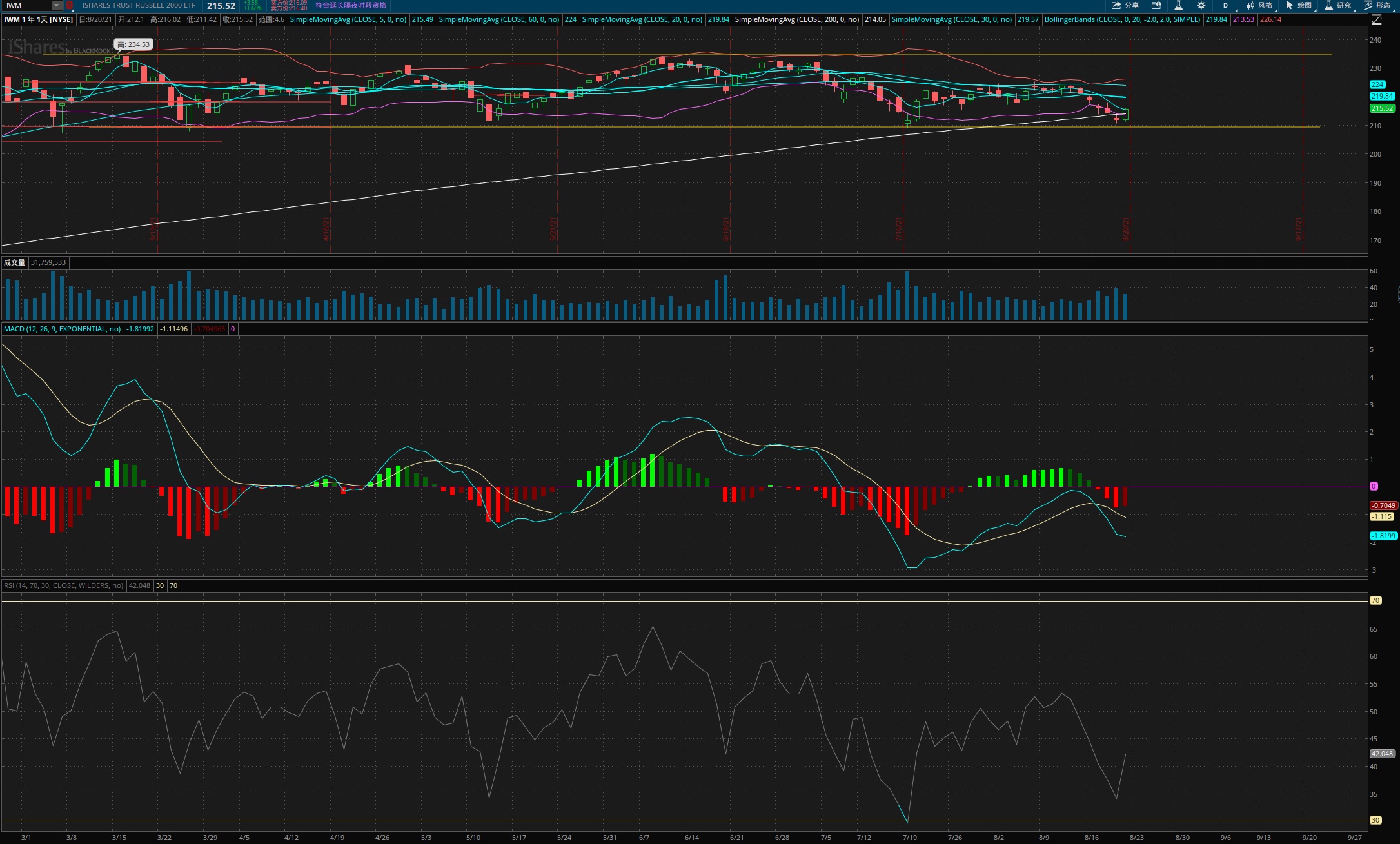Select SimpleMovingAvg (CLOSE, 20, 0, no) study label
Viewport: 1400px width, 844px height.
(642, 19)
